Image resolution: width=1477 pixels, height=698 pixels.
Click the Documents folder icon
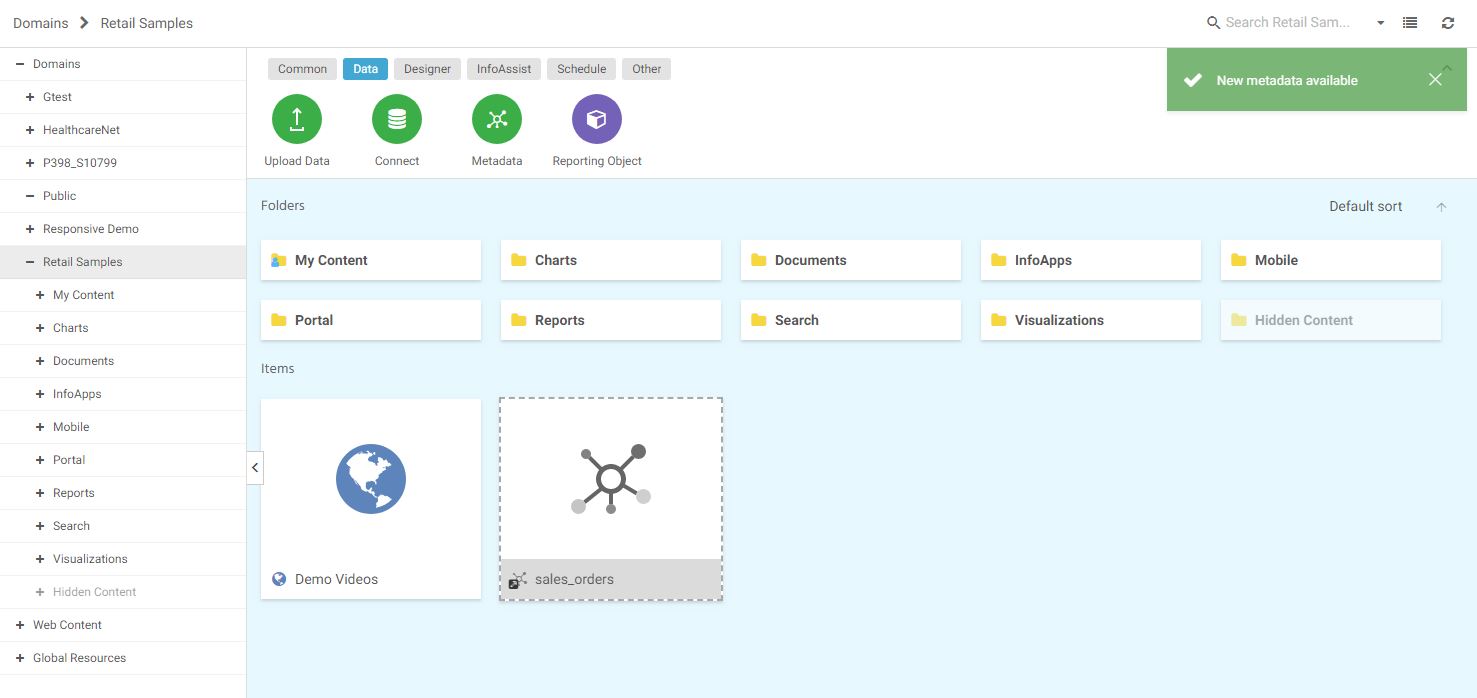(759, 260)
